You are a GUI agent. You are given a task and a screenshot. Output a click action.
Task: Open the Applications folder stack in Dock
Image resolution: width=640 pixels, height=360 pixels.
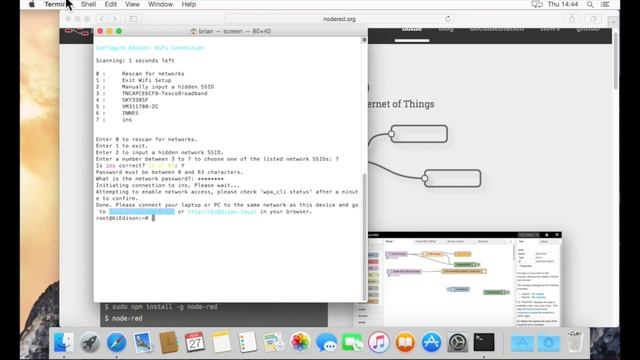pos(522,343)
